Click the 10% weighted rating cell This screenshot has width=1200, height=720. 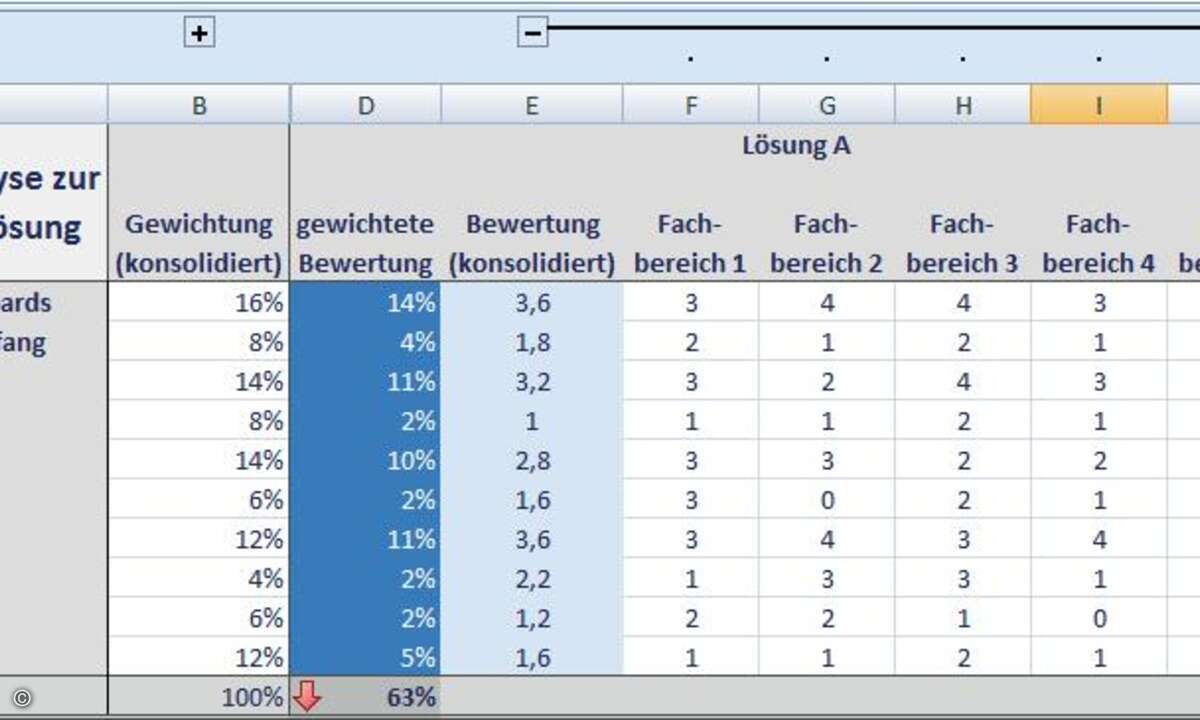(366, 460)
